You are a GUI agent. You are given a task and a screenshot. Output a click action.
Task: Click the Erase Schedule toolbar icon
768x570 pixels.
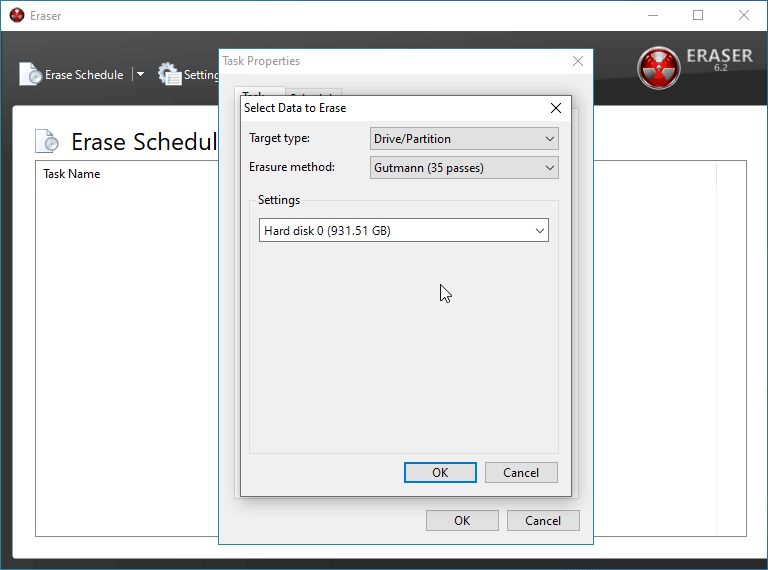(x=30, y=74)
